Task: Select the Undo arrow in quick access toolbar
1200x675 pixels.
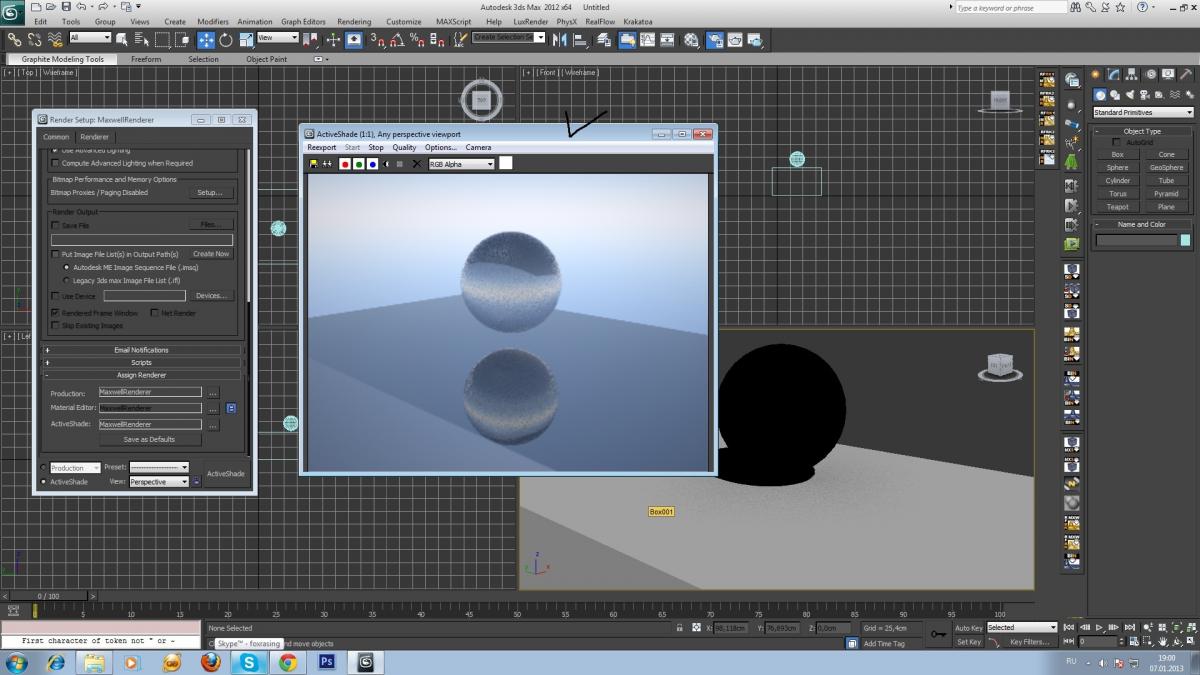Action: pos(80,7)
